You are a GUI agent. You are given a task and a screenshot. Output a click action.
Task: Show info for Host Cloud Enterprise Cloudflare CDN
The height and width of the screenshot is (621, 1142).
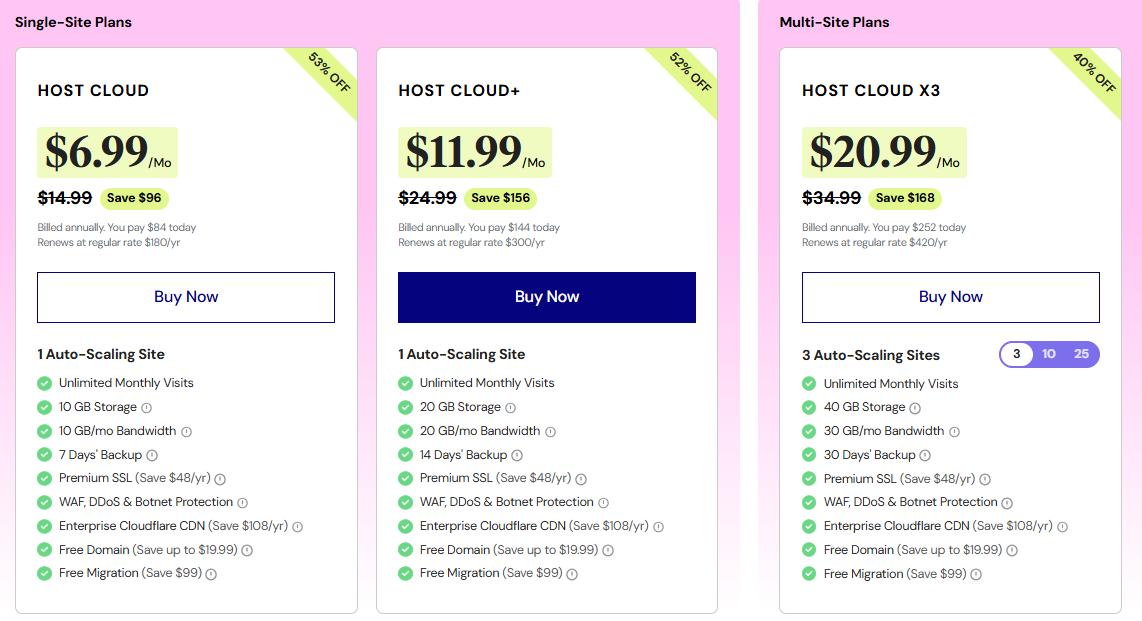coord(297,527)
